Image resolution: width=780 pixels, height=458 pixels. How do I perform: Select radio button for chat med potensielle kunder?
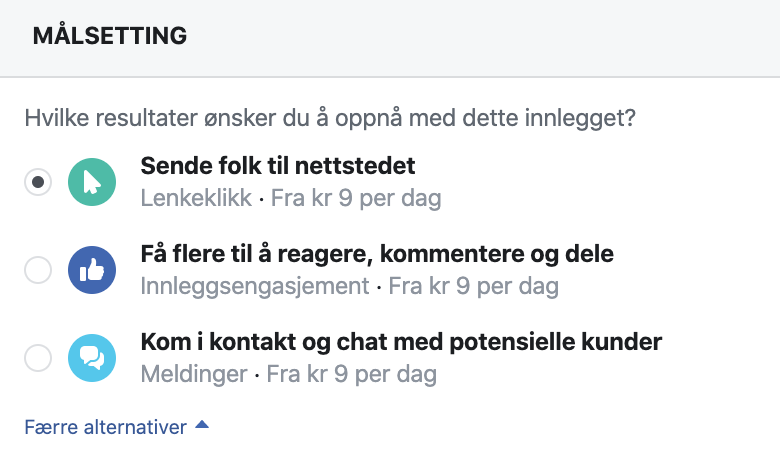click(38, 358)
